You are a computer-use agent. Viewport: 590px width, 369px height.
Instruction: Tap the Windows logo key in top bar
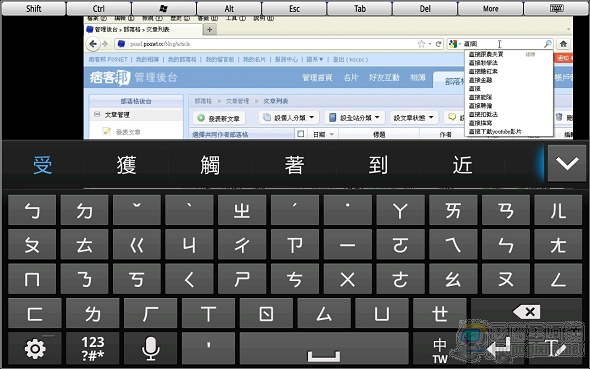coord(164,8)
